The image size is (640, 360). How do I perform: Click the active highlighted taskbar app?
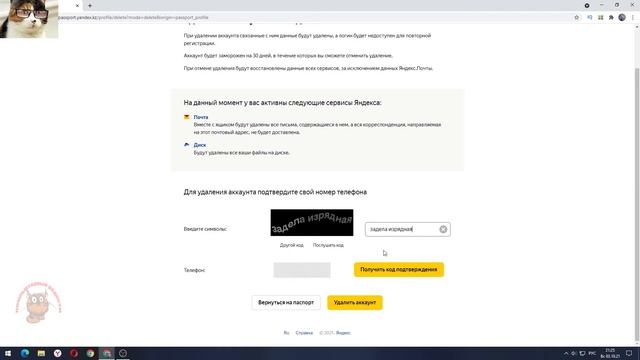[107, 353]
